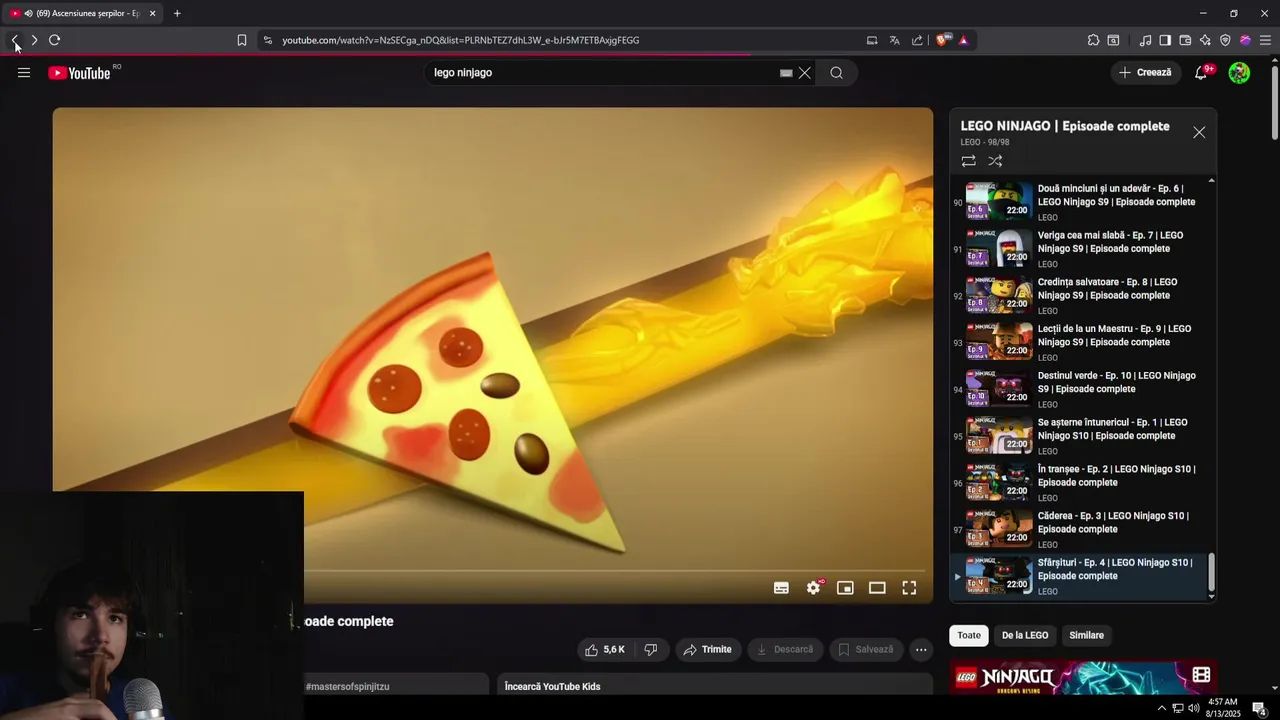Screen dimensions: 1280x720
Task: Share this page via address bar icon
Action: pyautogui.click(x=917, y=40)
